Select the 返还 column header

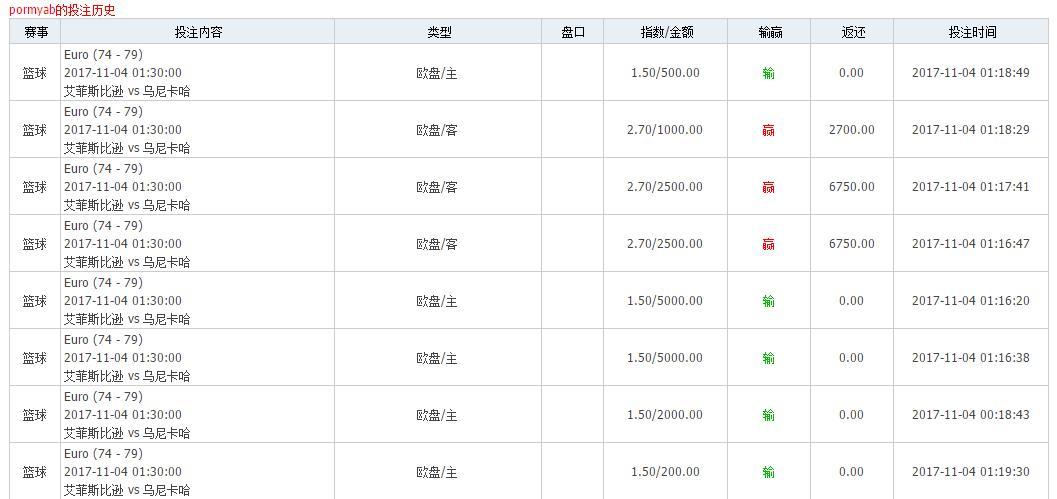point(852,32)
